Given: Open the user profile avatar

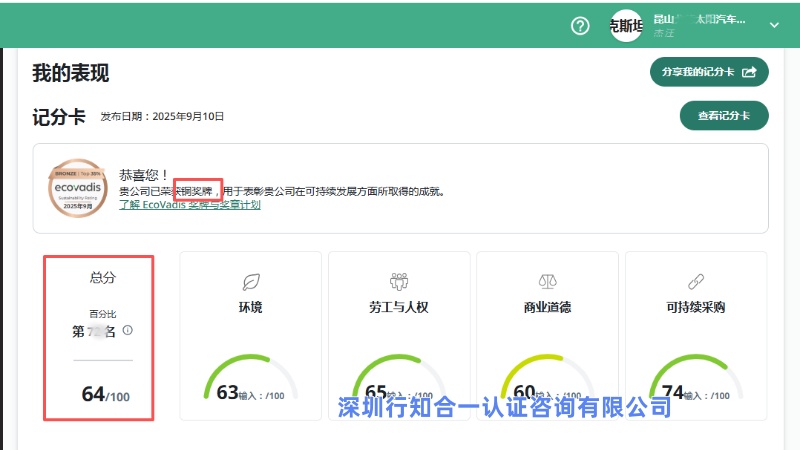Looking at the screenshot, I should [625, 26].
